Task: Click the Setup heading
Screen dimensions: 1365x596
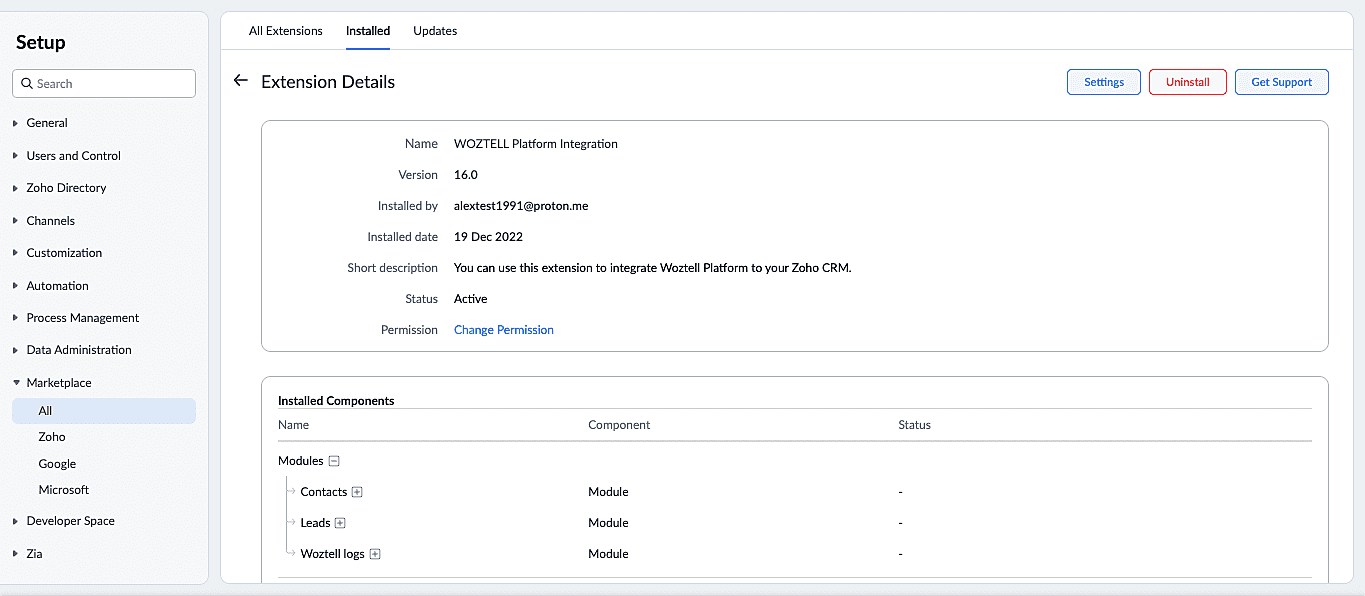Action: [41, 42]
